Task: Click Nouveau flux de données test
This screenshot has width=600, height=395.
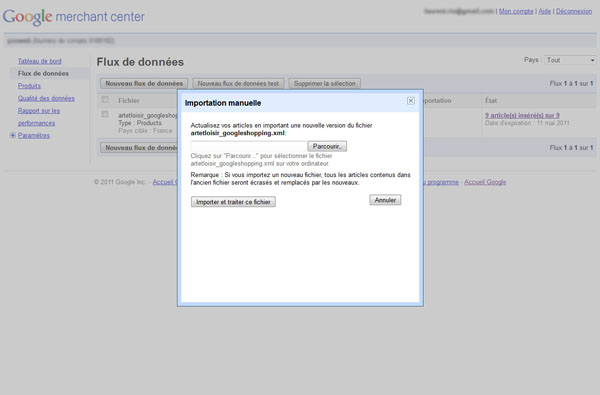Action: [x=238, y=83]
